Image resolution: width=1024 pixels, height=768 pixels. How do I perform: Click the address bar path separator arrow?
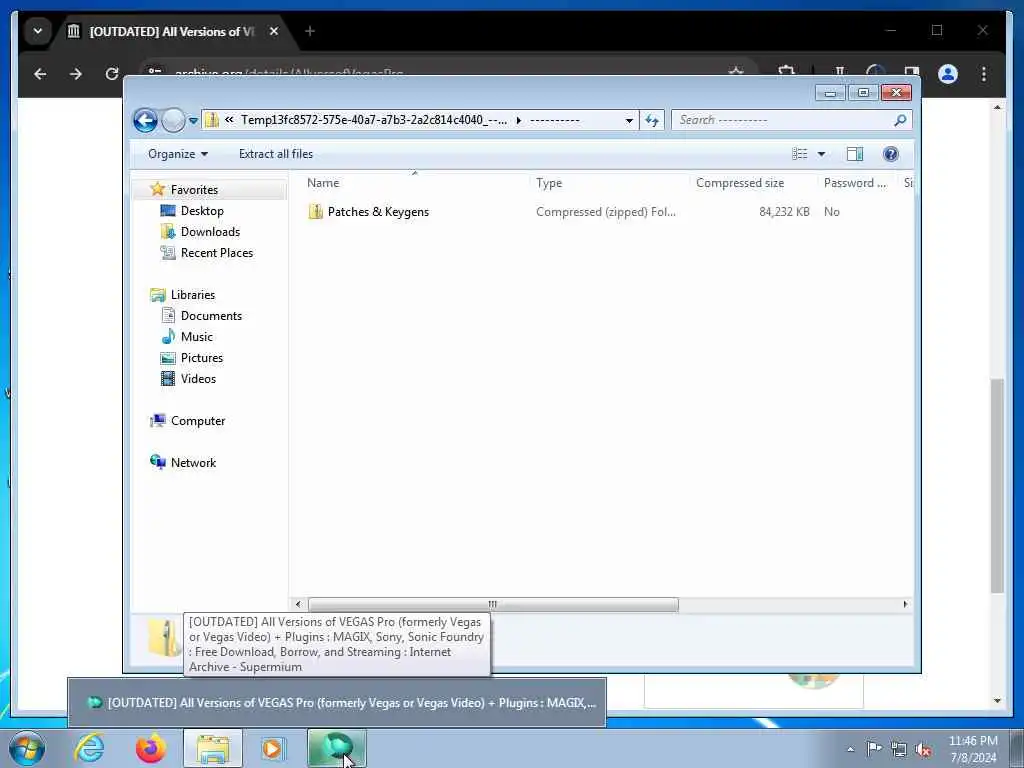(519, 121)
